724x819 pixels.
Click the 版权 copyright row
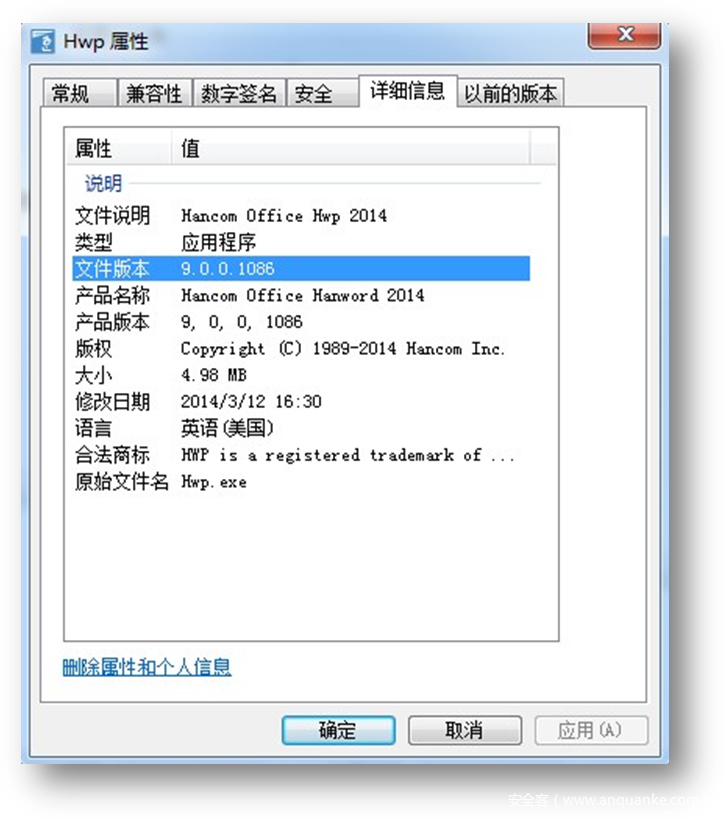[x=301, y=348]
